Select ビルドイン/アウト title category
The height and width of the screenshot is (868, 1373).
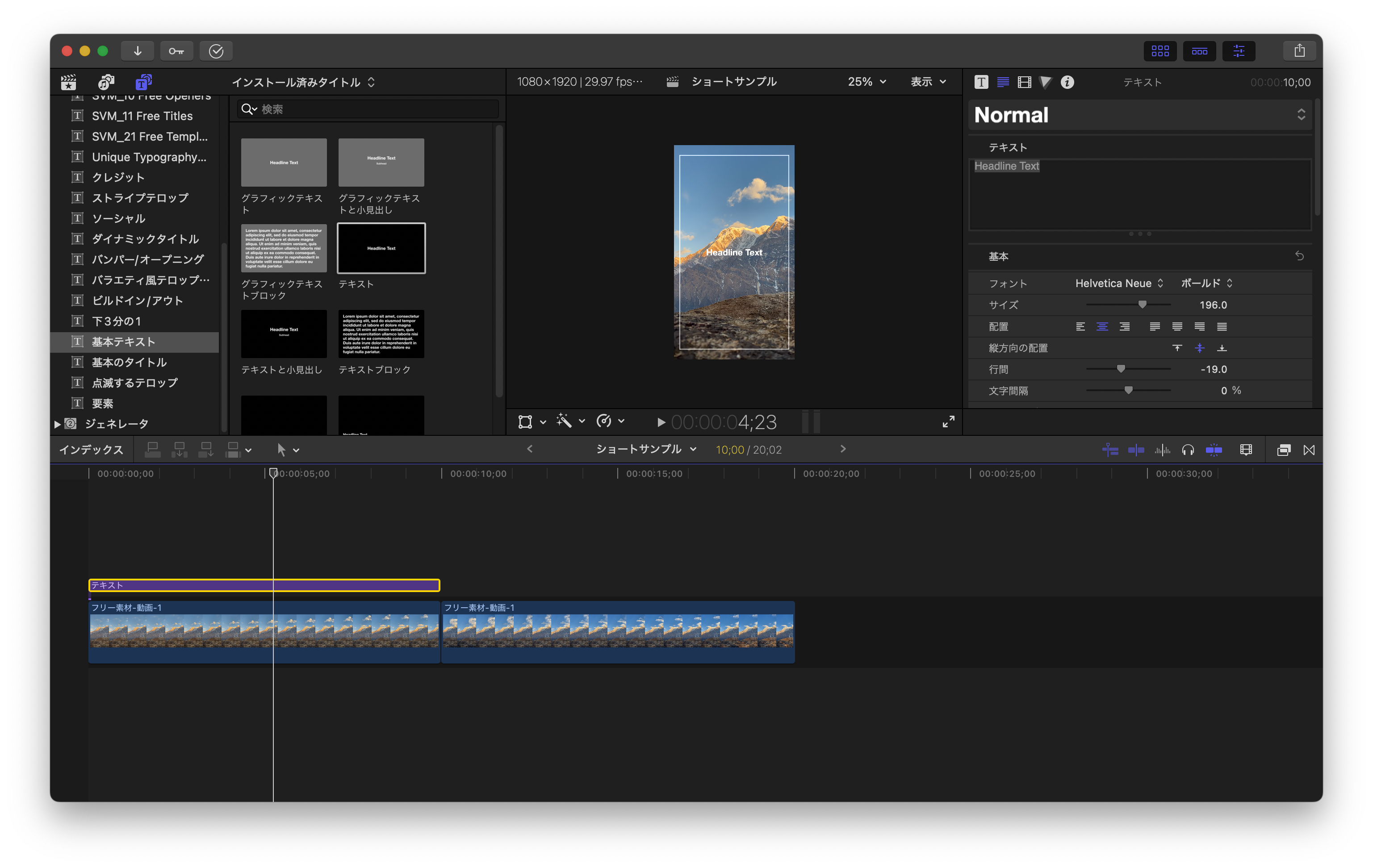pyautogui.click(x=138, y=300)
